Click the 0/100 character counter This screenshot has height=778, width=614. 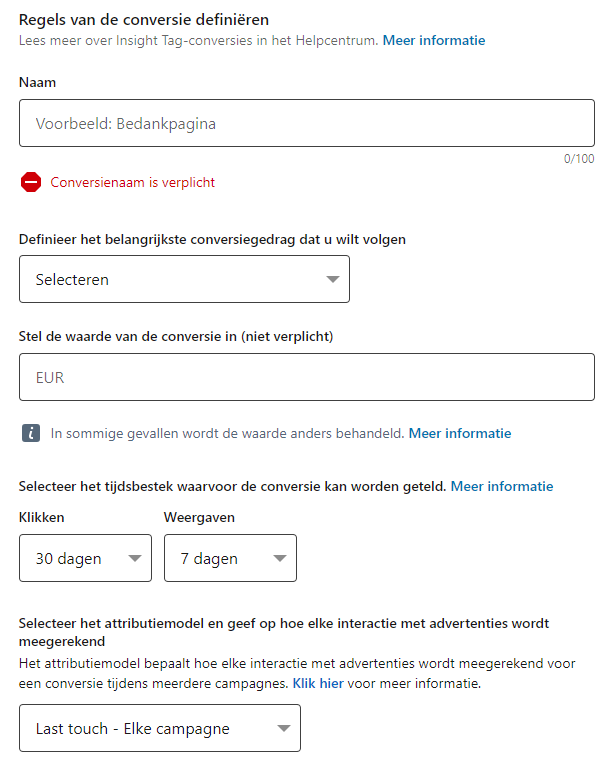(578, 158)
